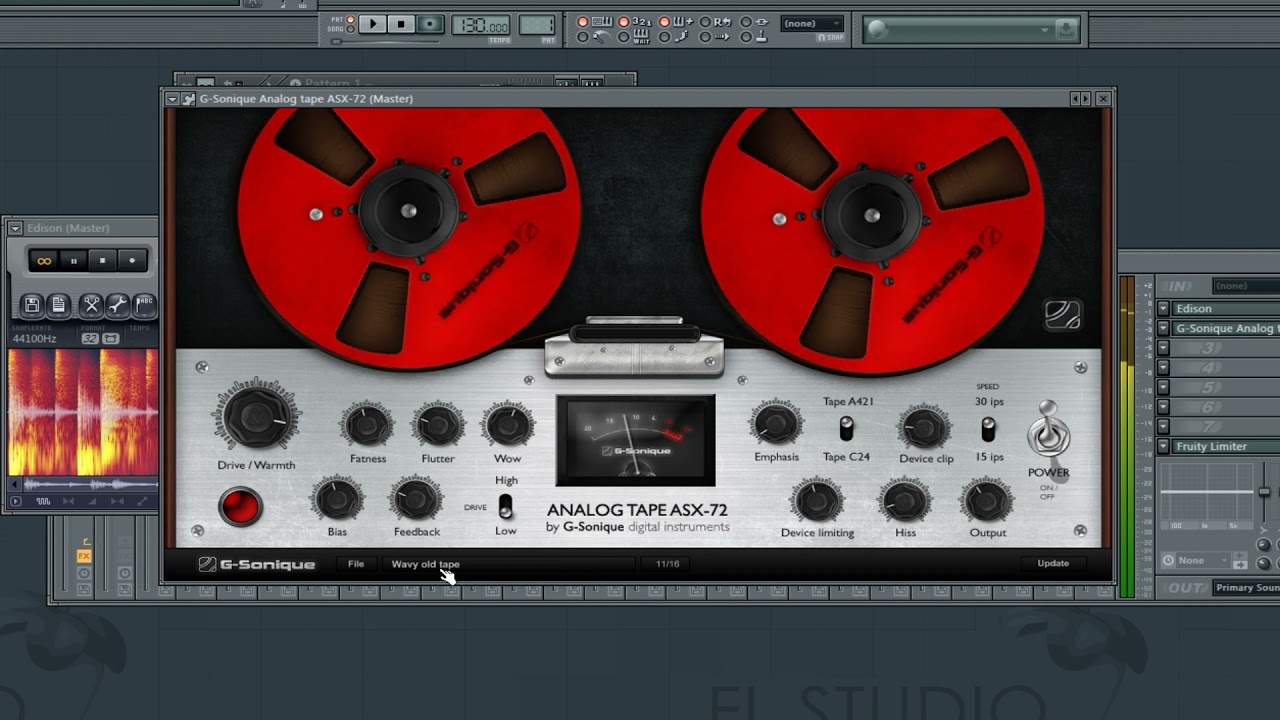Viewport: 1280px width, 720px height.
Task: Click the Emphasis knob
Action: pos(776,425)
